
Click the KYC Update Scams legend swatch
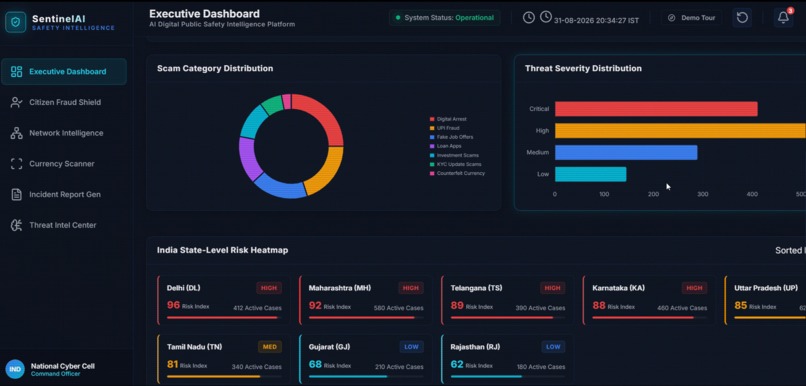pos(432,164)
